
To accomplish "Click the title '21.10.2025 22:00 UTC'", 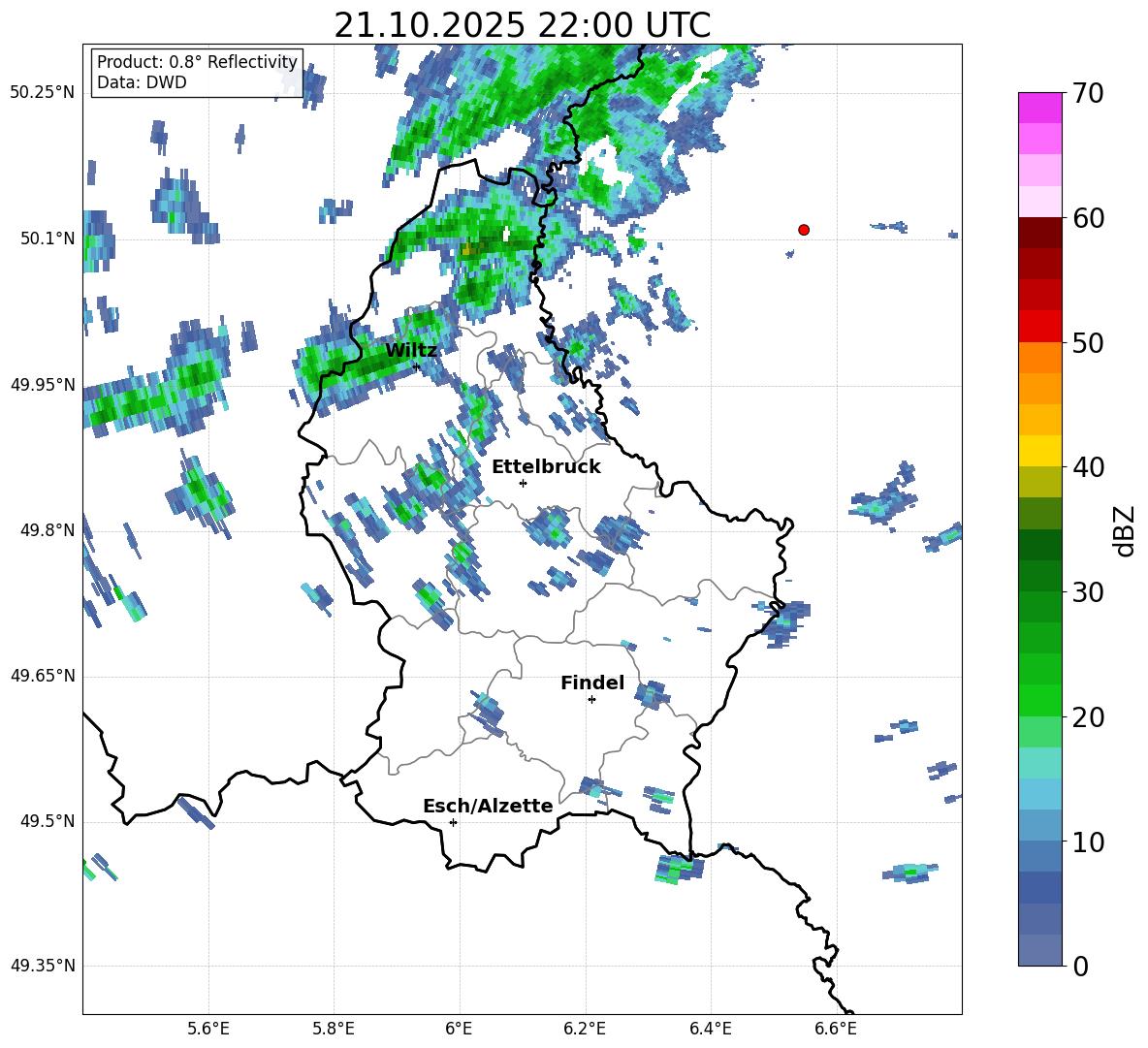I will pos(522,25).
